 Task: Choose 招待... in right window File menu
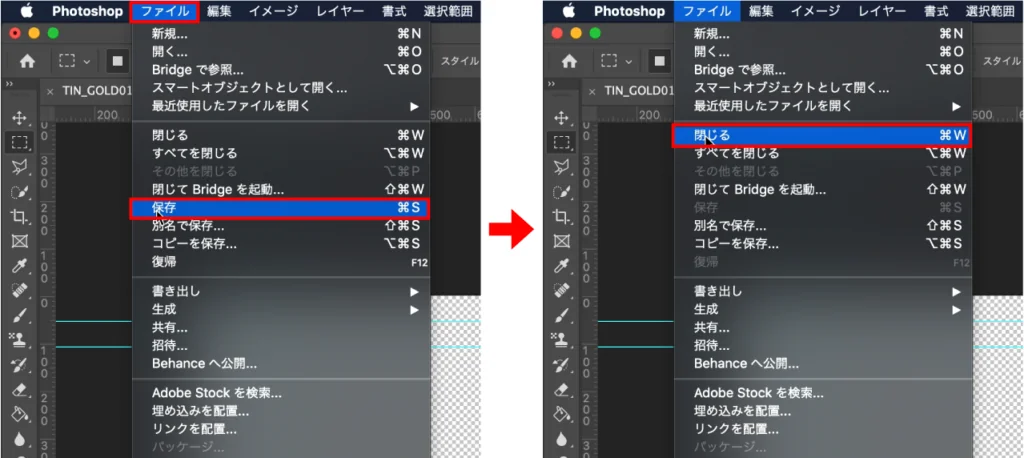tap(823, 346)
